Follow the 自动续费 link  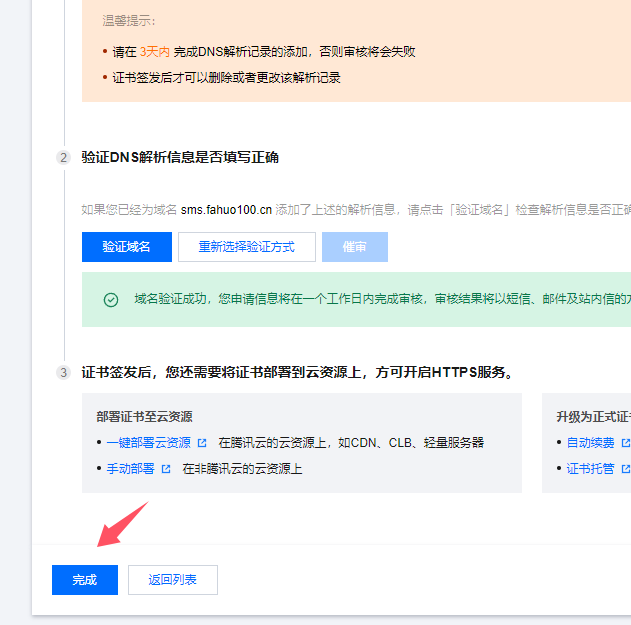coord(590,443)
